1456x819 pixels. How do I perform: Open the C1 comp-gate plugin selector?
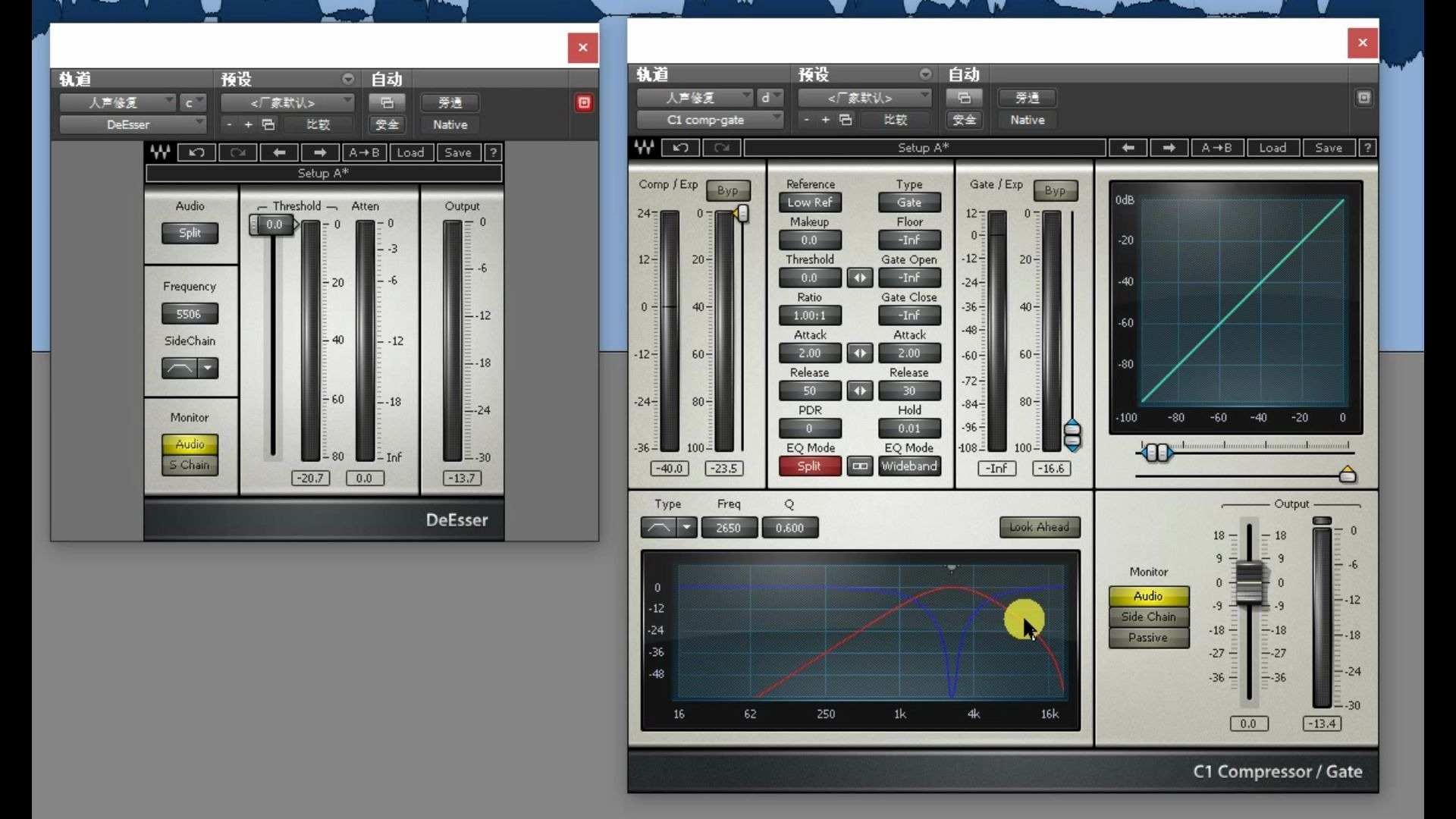tap(709, 120)
